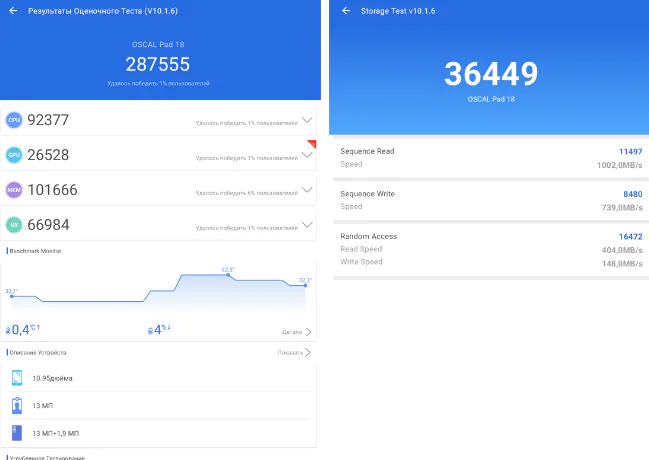Click the Sequence Write score 8480
This screenshot has width=649, height=460.
tap(633, 194)
